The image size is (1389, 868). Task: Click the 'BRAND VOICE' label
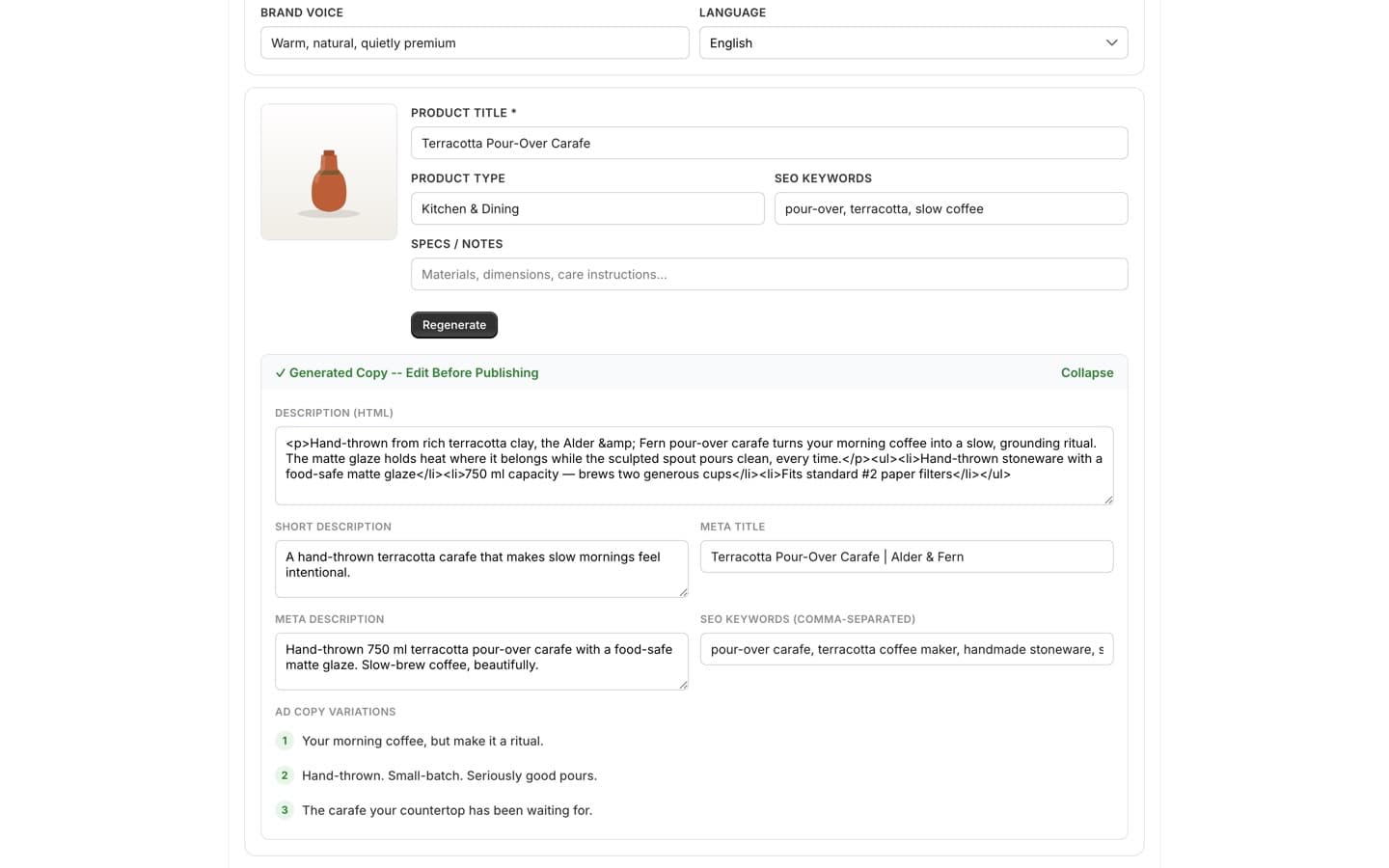click(x=302, y=13)
